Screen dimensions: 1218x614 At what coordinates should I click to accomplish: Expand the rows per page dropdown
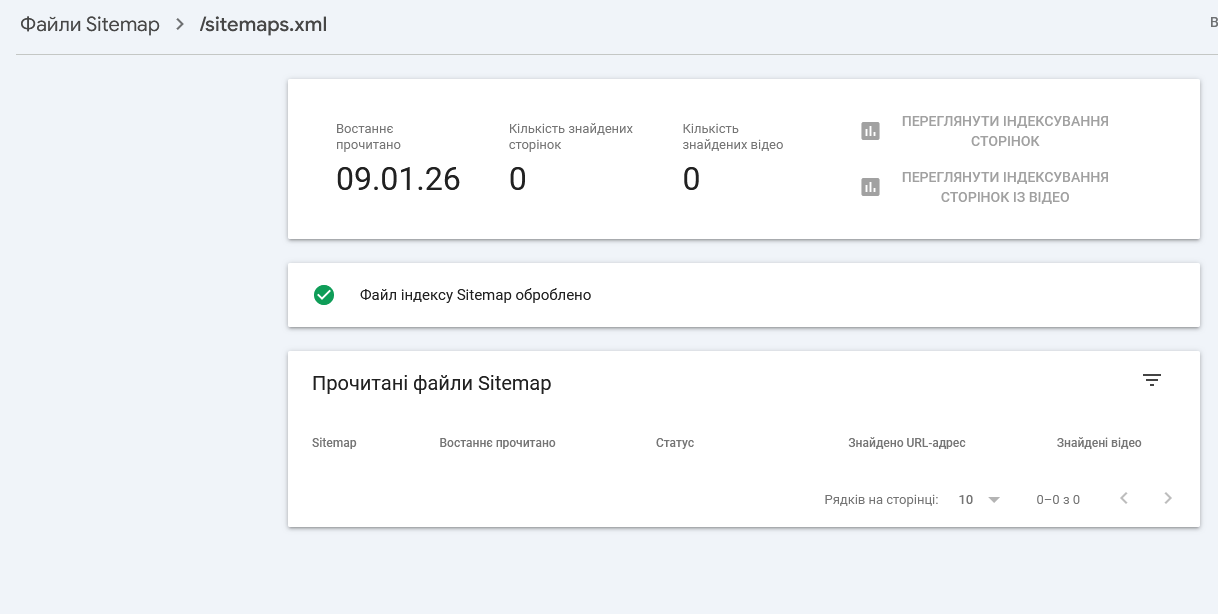[x=979, y=499]
